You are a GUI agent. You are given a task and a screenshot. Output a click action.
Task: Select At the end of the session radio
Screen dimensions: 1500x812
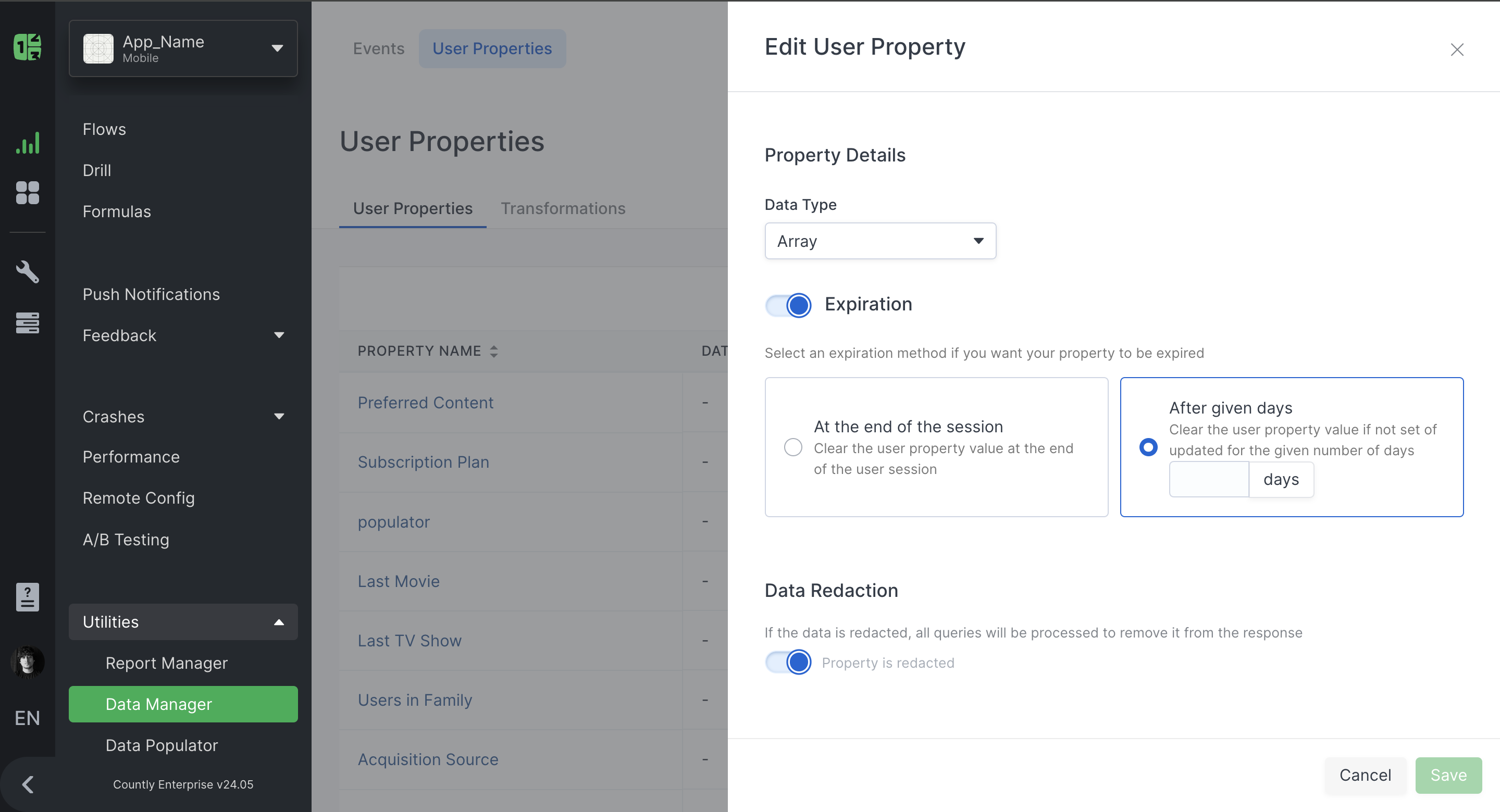point(793,447)
